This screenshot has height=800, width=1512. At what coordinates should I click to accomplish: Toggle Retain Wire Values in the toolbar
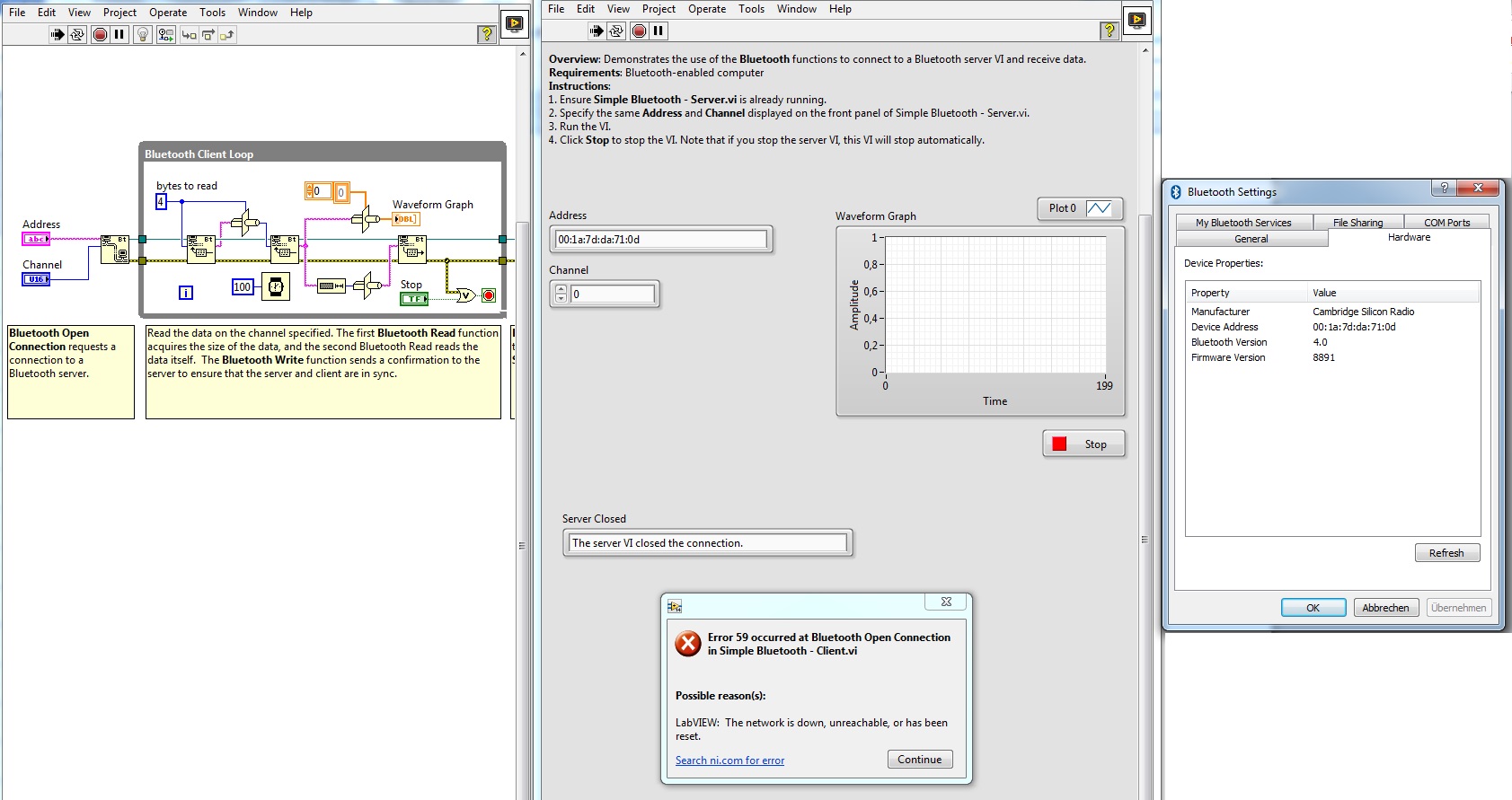[166, 35]
